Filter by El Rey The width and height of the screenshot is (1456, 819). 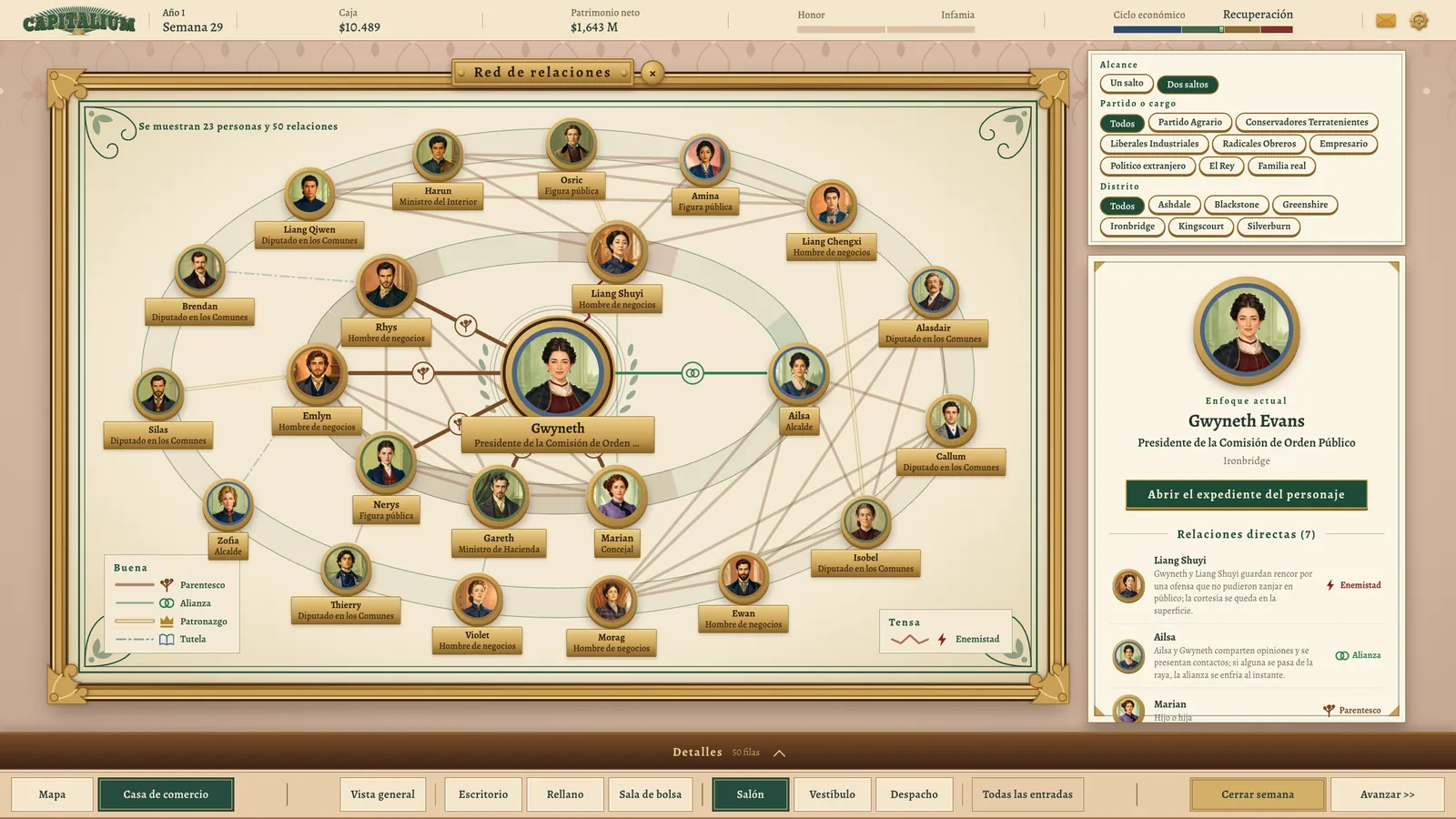coord(1221,166)
